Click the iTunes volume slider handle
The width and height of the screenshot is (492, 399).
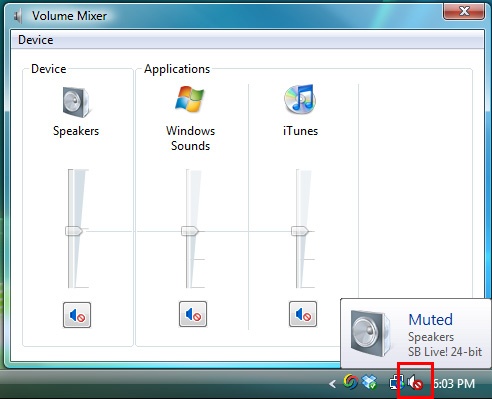tap(300, 231)
